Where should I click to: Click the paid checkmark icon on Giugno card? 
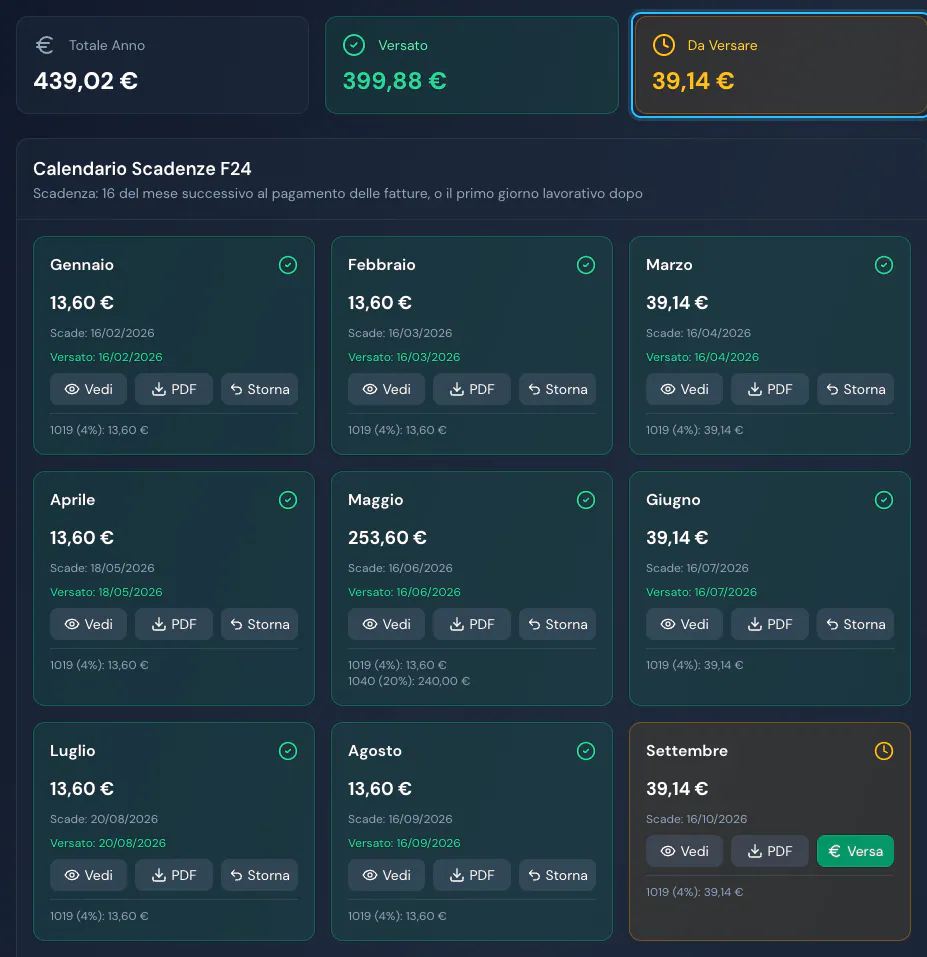[x=884, y=500]
